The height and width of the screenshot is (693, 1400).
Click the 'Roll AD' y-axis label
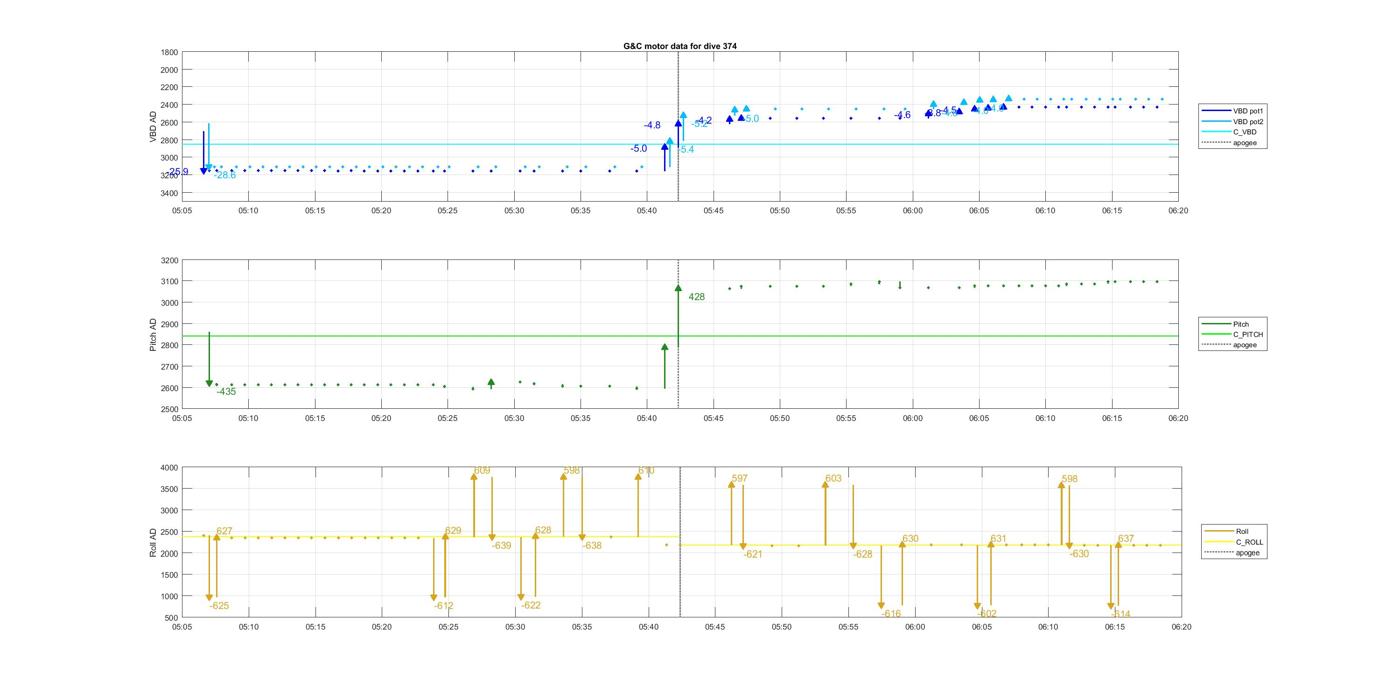coord(154,542)
